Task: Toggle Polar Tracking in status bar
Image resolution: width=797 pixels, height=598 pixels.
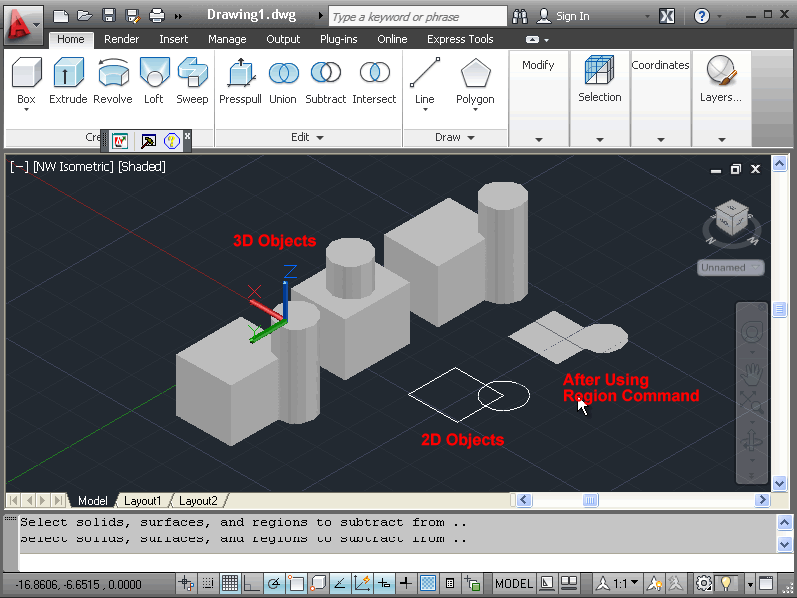Action: pos(274,583)
